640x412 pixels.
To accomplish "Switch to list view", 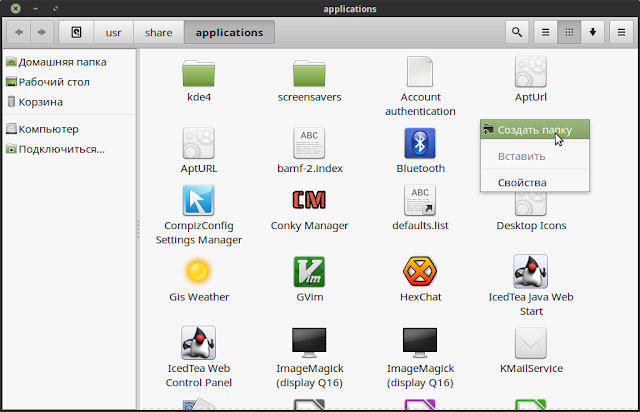I will [x=545, y=32].
